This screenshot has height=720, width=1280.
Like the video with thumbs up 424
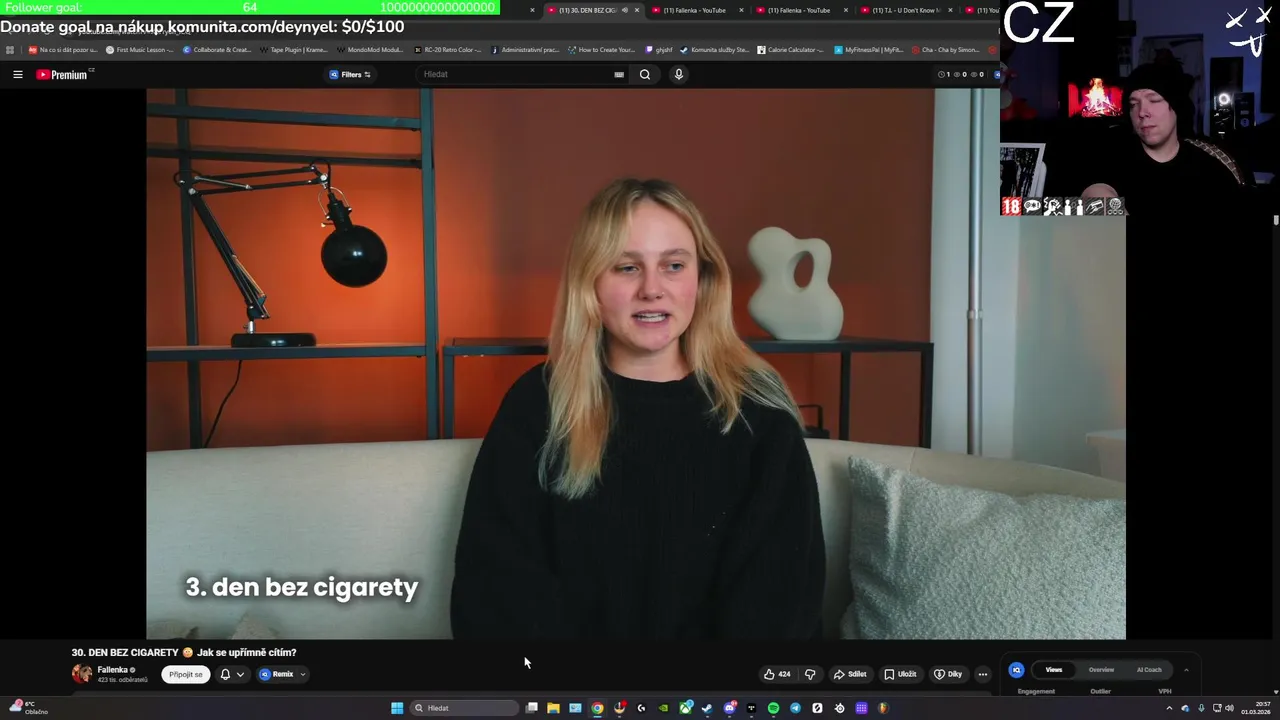pyautogui.click(x=777, y=674)
